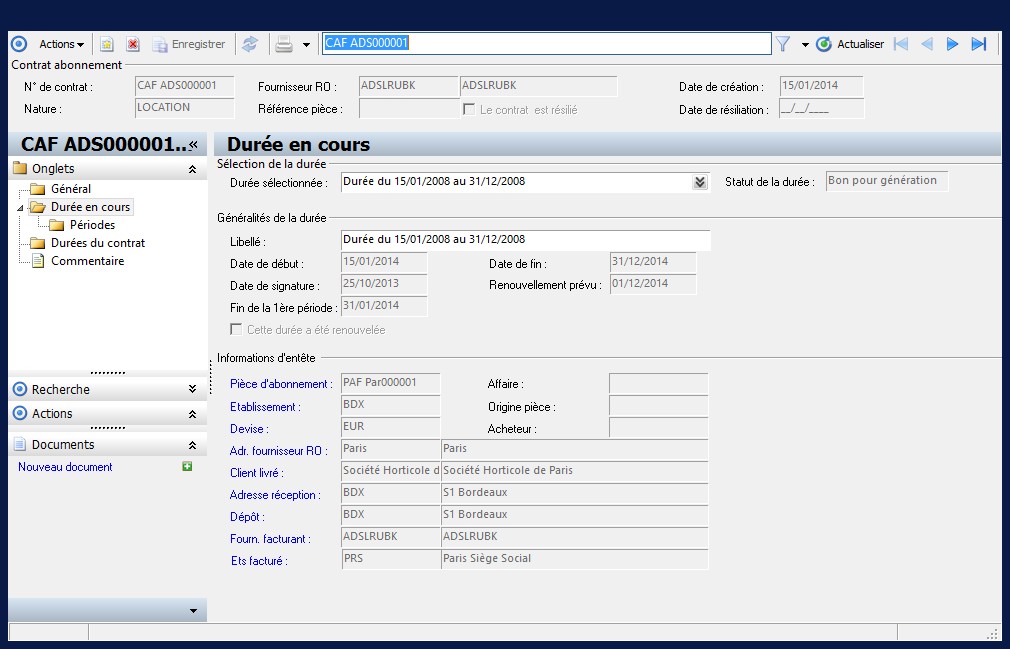Screen dimensions: 1010x649
Task: Click the Renouvellement prévu field
Action: tap(653, 284)
